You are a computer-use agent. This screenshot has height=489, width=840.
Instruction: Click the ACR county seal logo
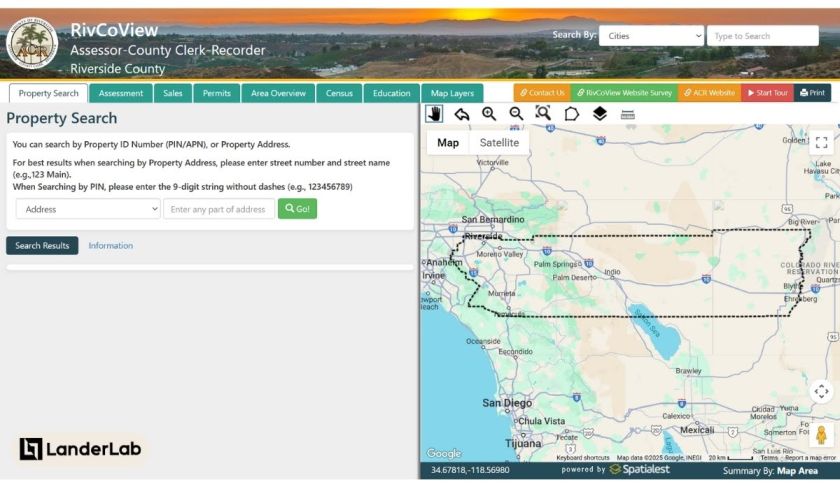click(32, 43)
